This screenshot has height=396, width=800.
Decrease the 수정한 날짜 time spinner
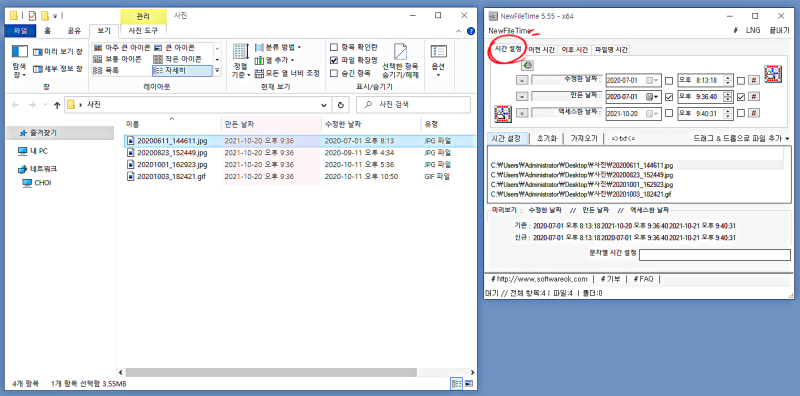(728, 83)
